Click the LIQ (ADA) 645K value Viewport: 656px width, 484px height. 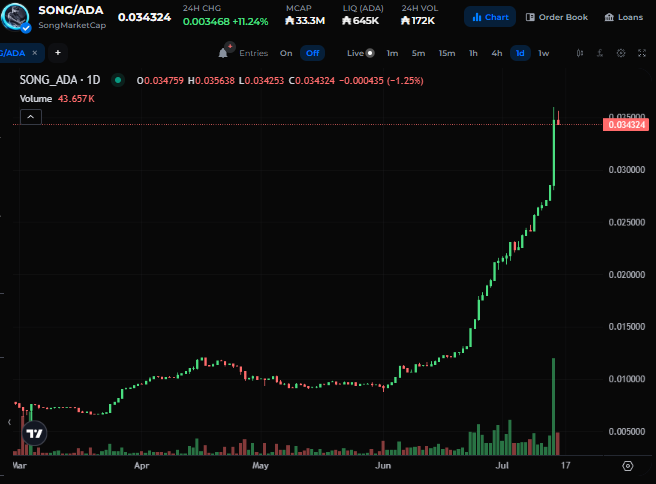(361, 20)
